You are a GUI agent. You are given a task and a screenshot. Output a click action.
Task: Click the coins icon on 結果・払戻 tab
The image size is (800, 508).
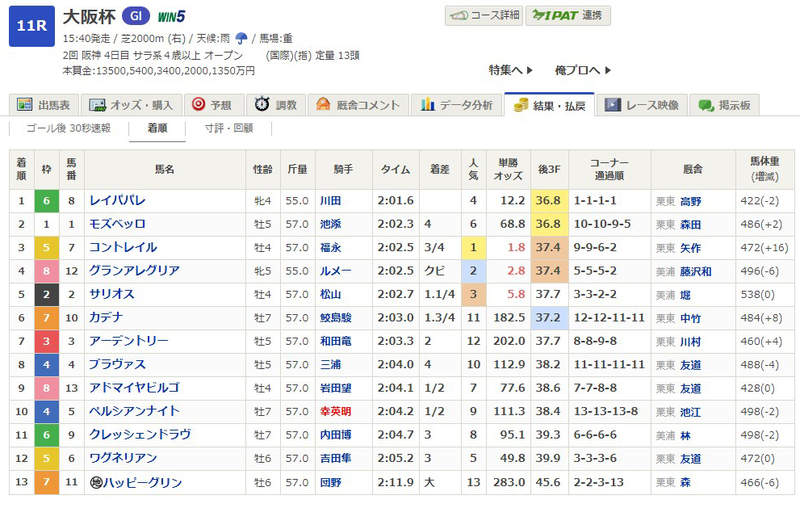click(521, 105)
